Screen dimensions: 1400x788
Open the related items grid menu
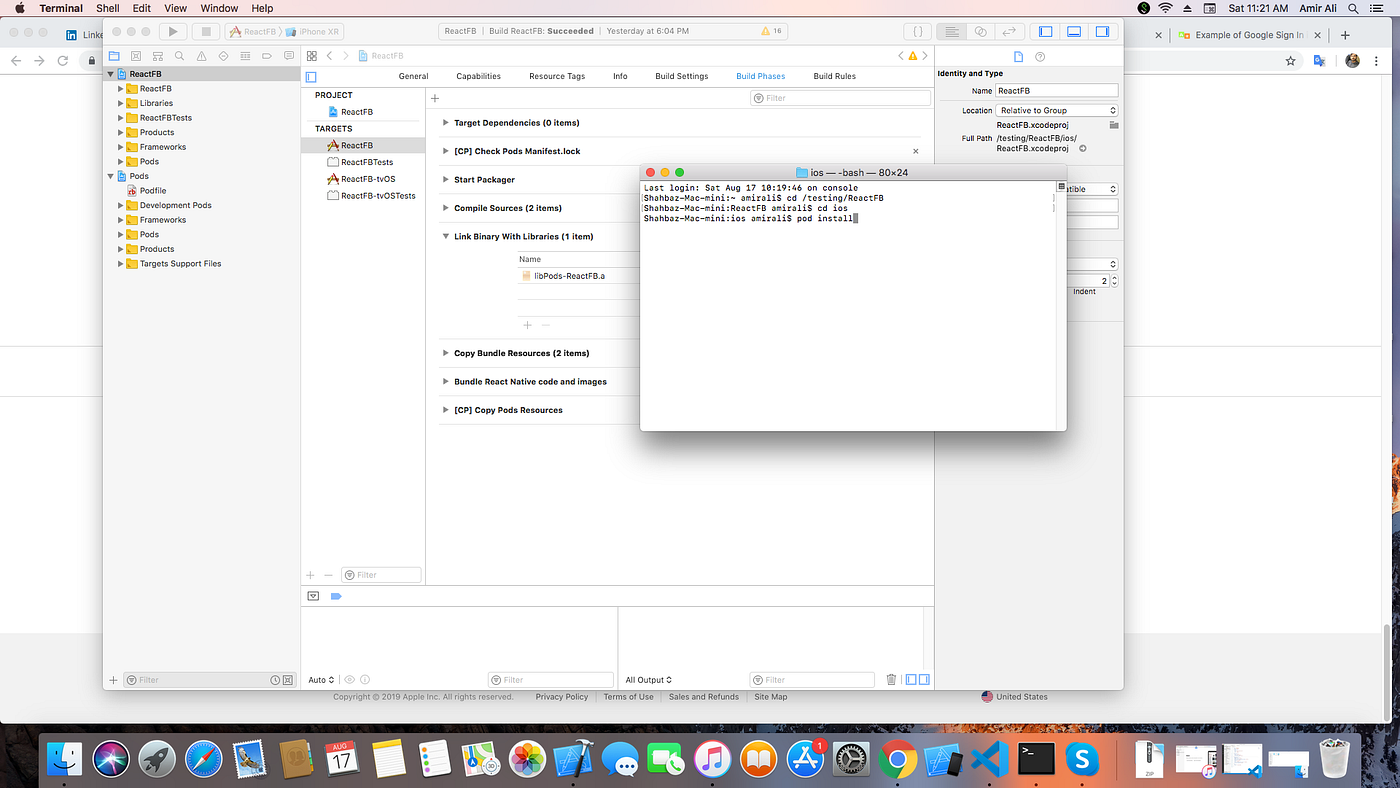312,56
